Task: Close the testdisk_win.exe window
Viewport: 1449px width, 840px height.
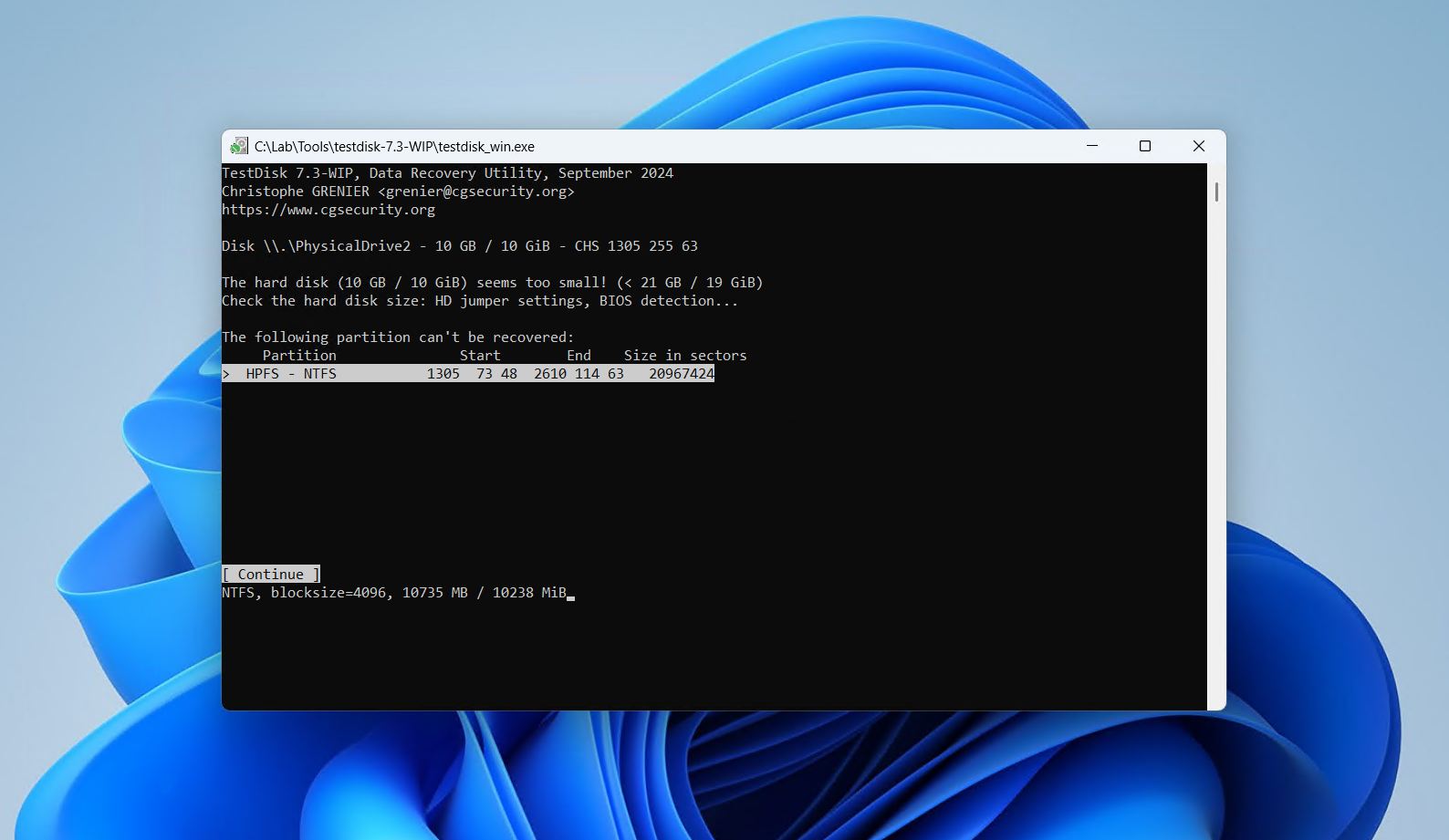Action: pos(1199,146)
